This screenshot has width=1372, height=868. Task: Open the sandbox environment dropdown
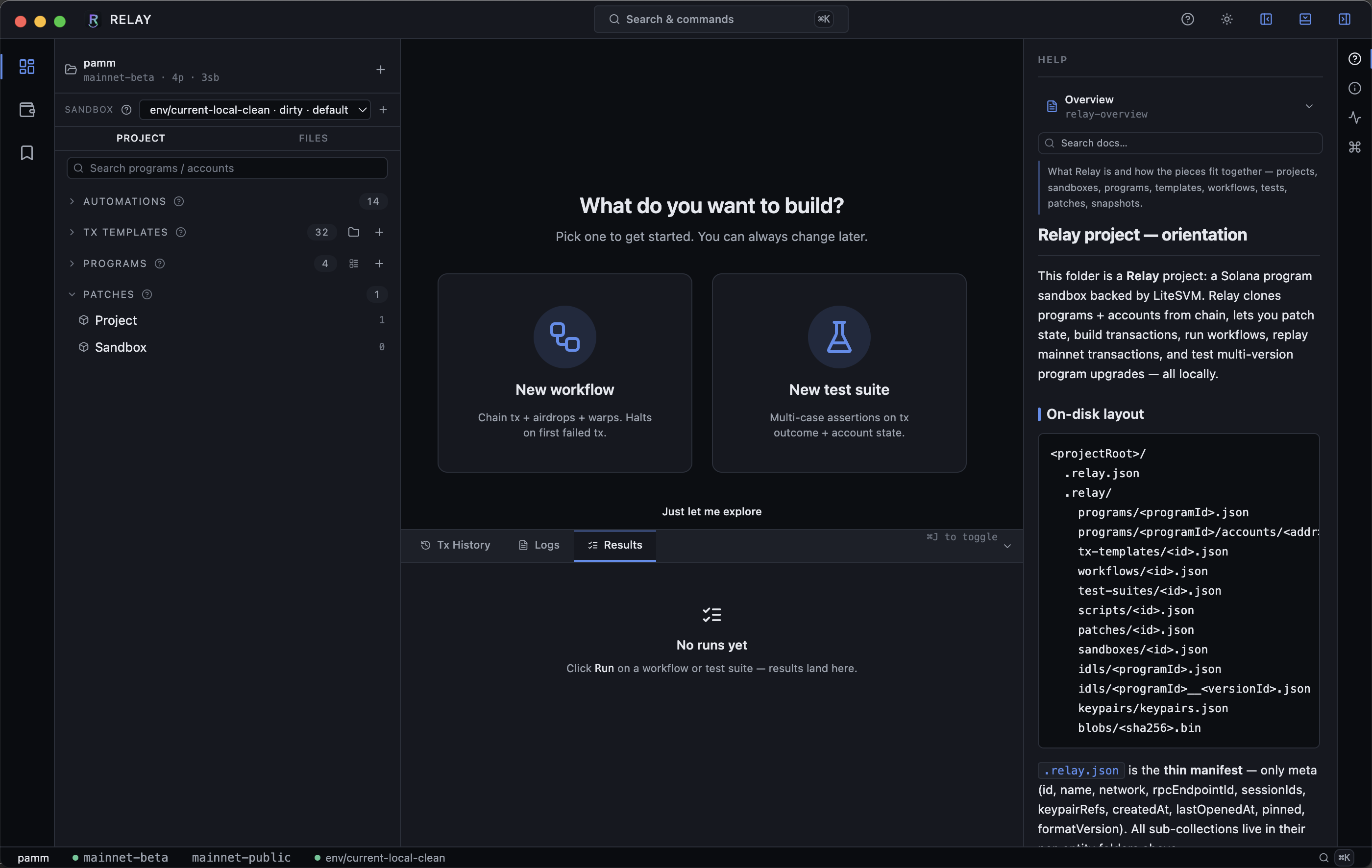pos(255,109)
